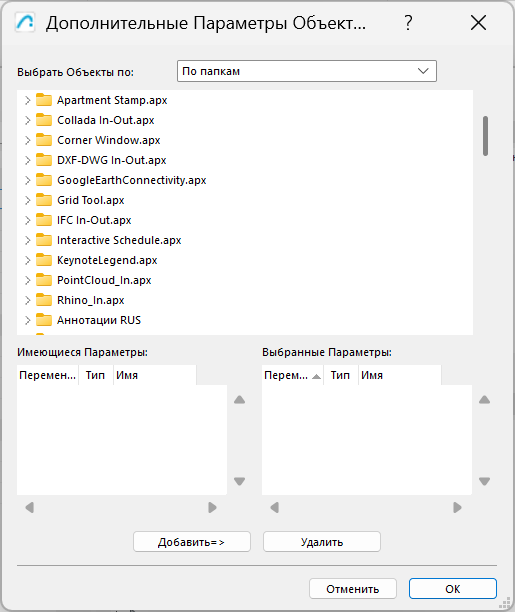Click left arrow under Имеющиеся Параметры list

pos(30,507)
